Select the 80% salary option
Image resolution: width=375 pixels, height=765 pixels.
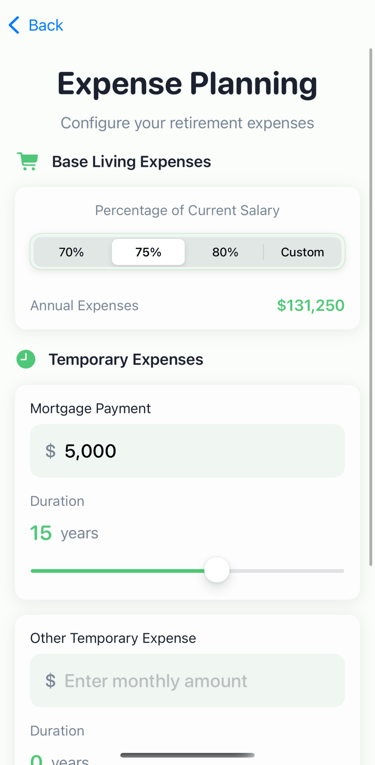point(225,252)
